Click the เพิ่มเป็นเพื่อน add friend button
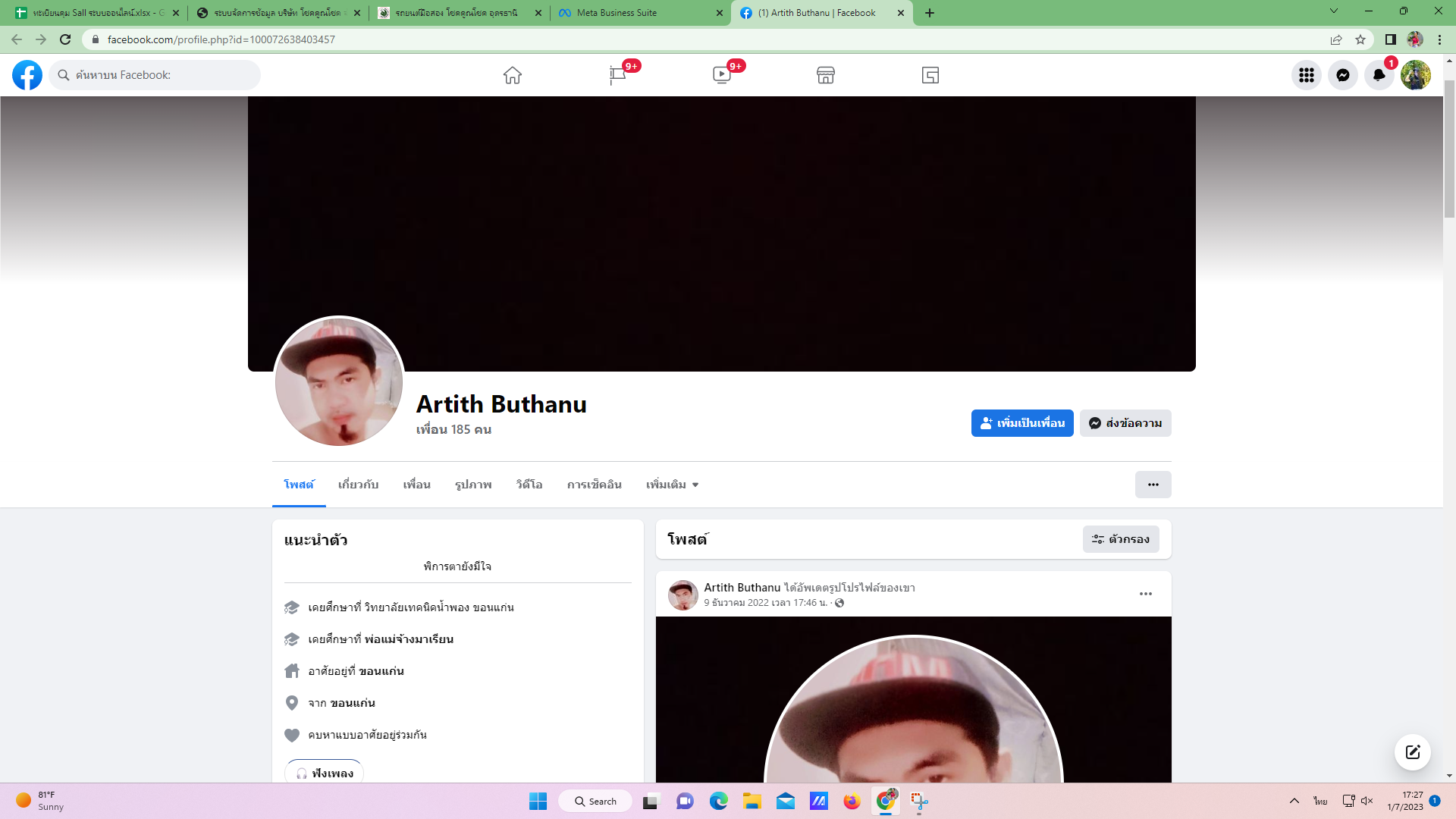 pyautogui.click(x=1022, y=423)
